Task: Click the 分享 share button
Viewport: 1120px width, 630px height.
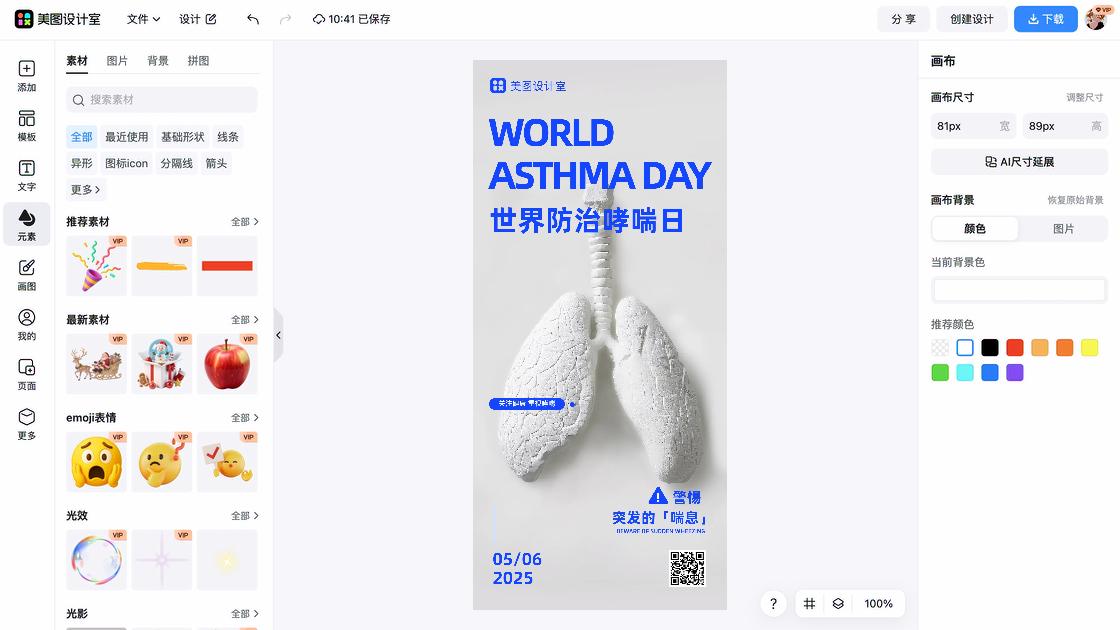Action: (904, 19)
